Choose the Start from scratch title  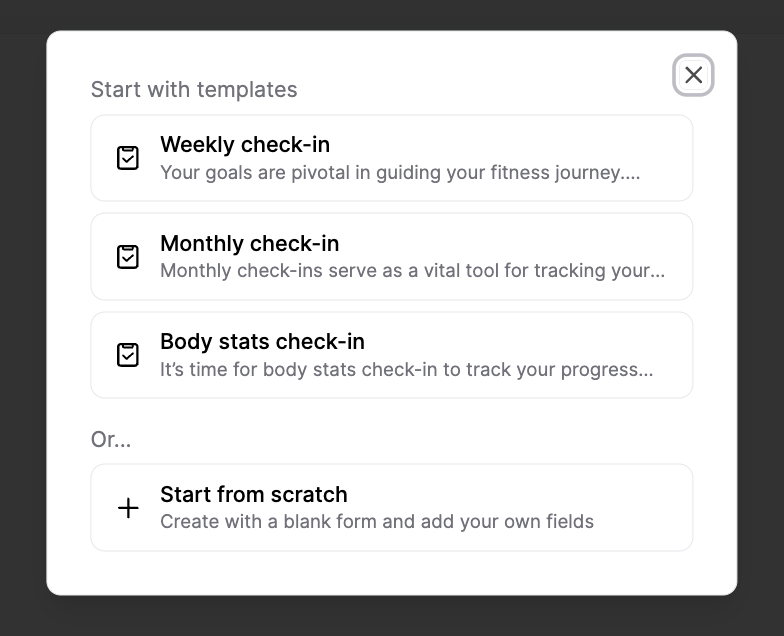pos(254,494)
